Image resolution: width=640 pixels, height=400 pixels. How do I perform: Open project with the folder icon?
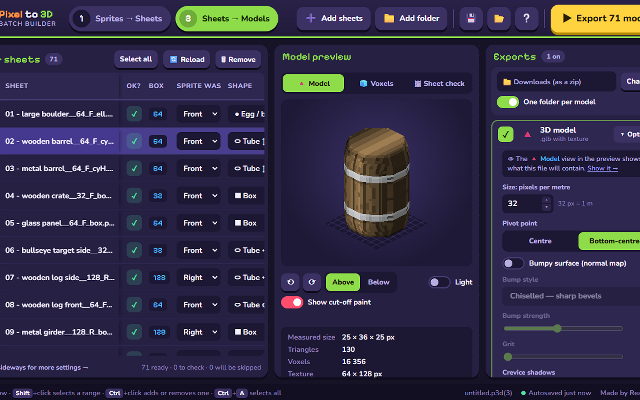(499, 18)
